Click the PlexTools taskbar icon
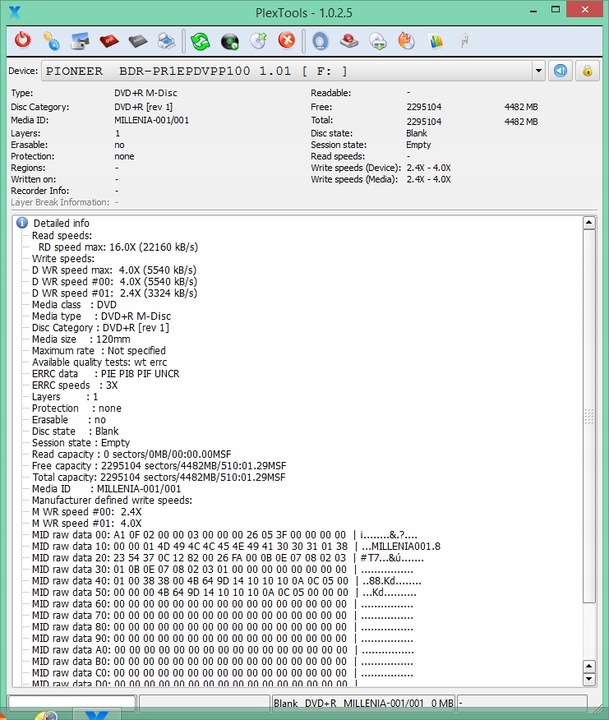Image resolution: width=609 pixels, height=720 pixels. [x=97, y=714]
